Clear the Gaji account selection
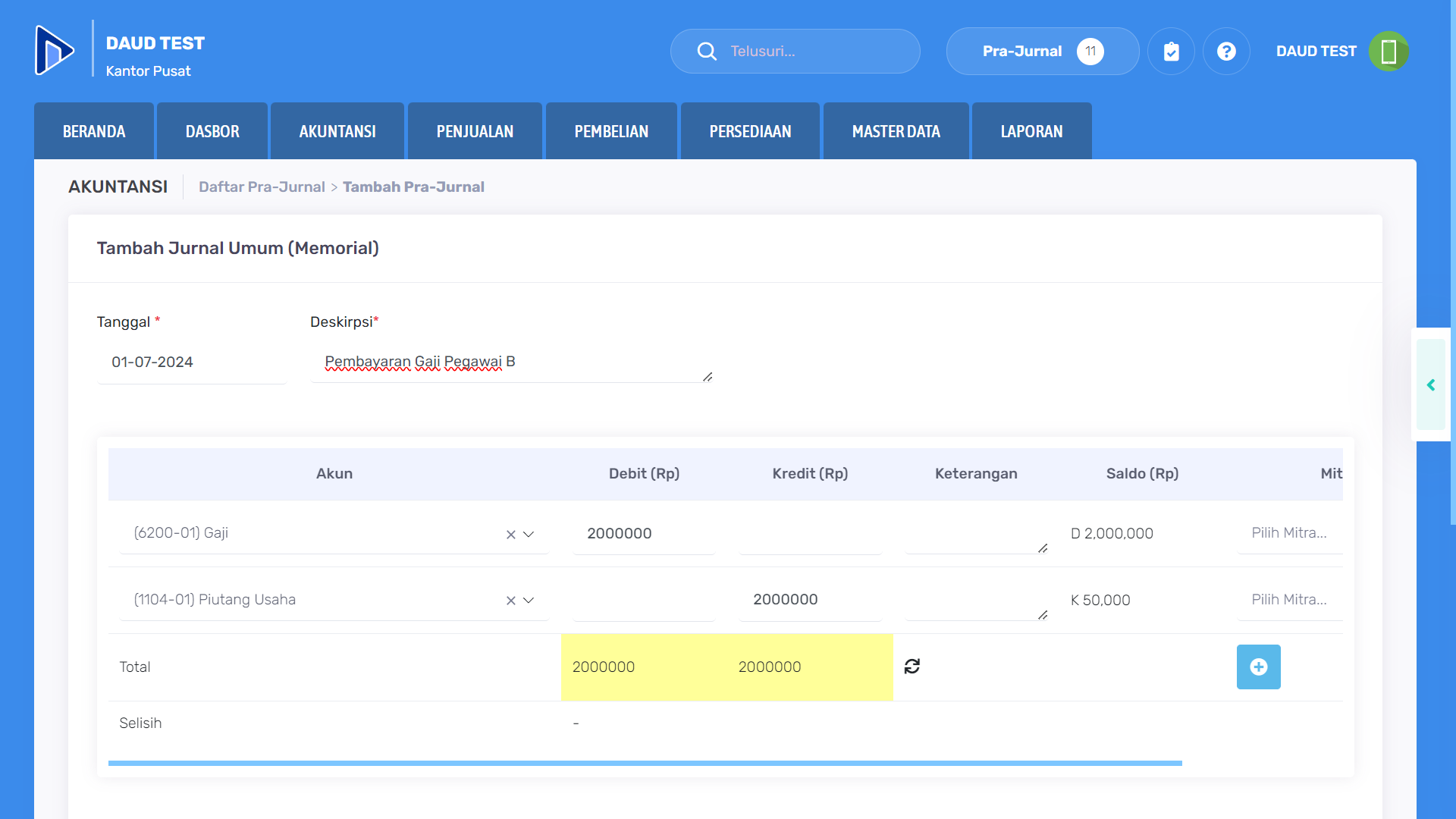1456x819 pixels. click(511, 535)
